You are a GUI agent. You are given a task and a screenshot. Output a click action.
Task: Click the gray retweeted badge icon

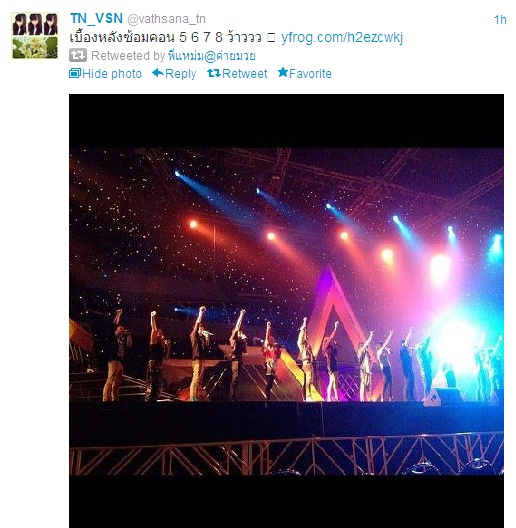(78, 55)
